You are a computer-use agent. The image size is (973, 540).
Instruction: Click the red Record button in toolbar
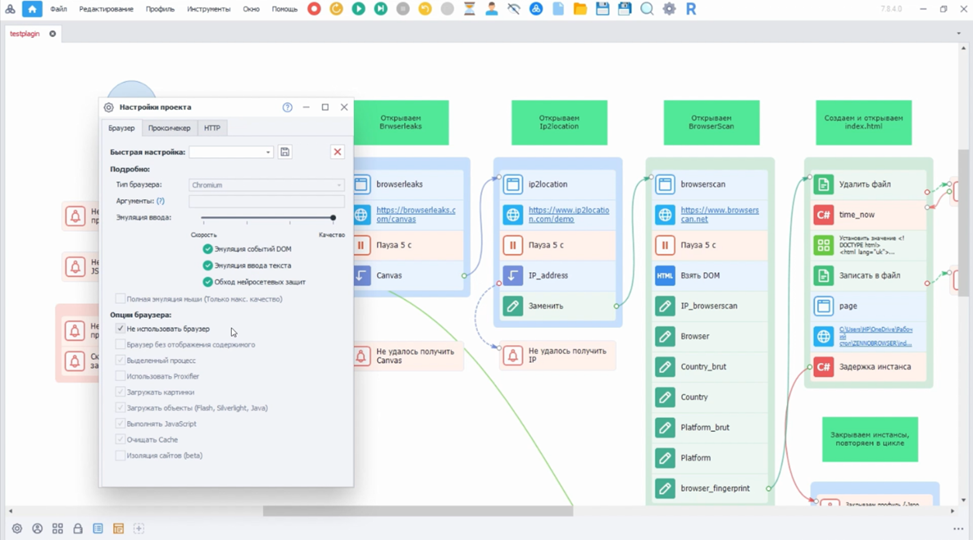(314, 9)
